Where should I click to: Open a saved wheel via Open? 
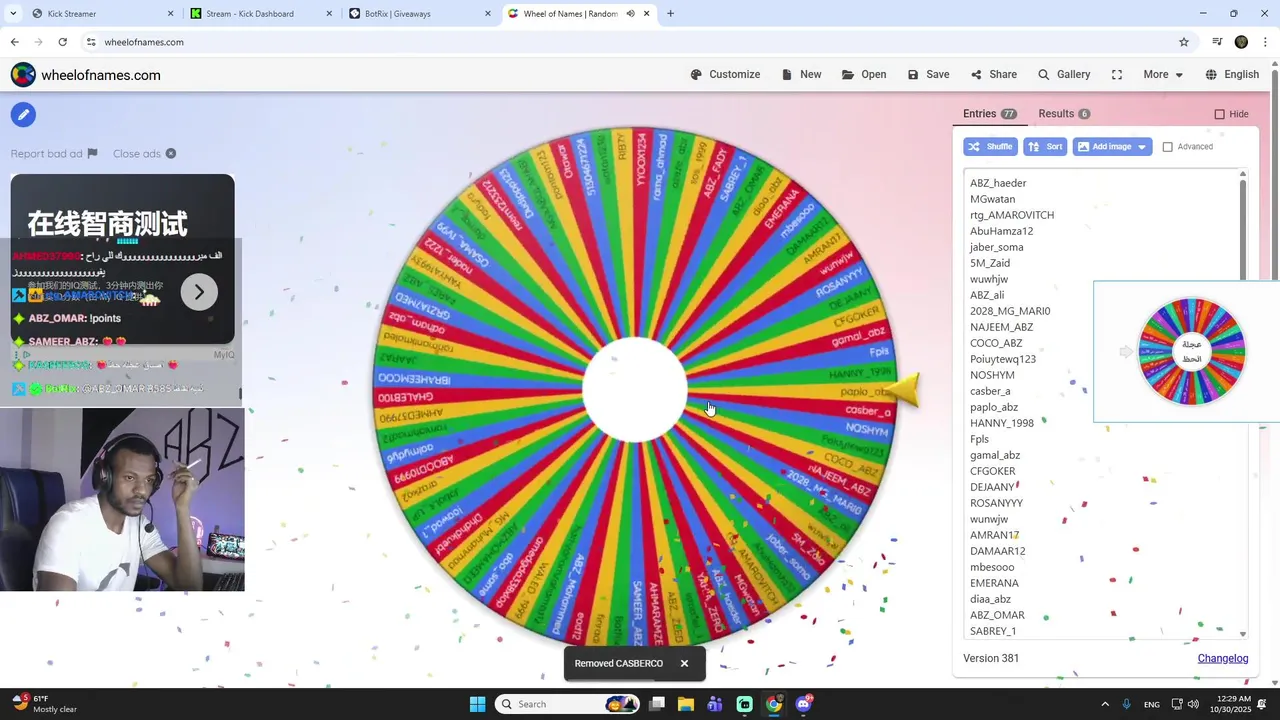tap(864, 75)
